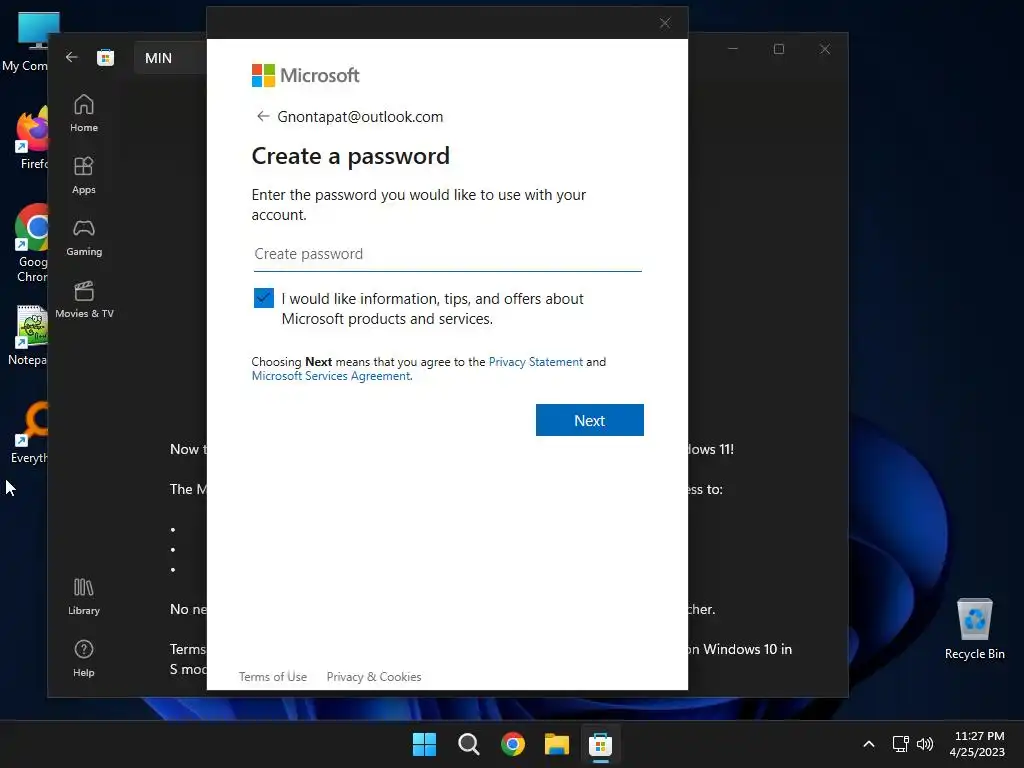
Task: Open the Terms of Use link
Action: [272, 677]
